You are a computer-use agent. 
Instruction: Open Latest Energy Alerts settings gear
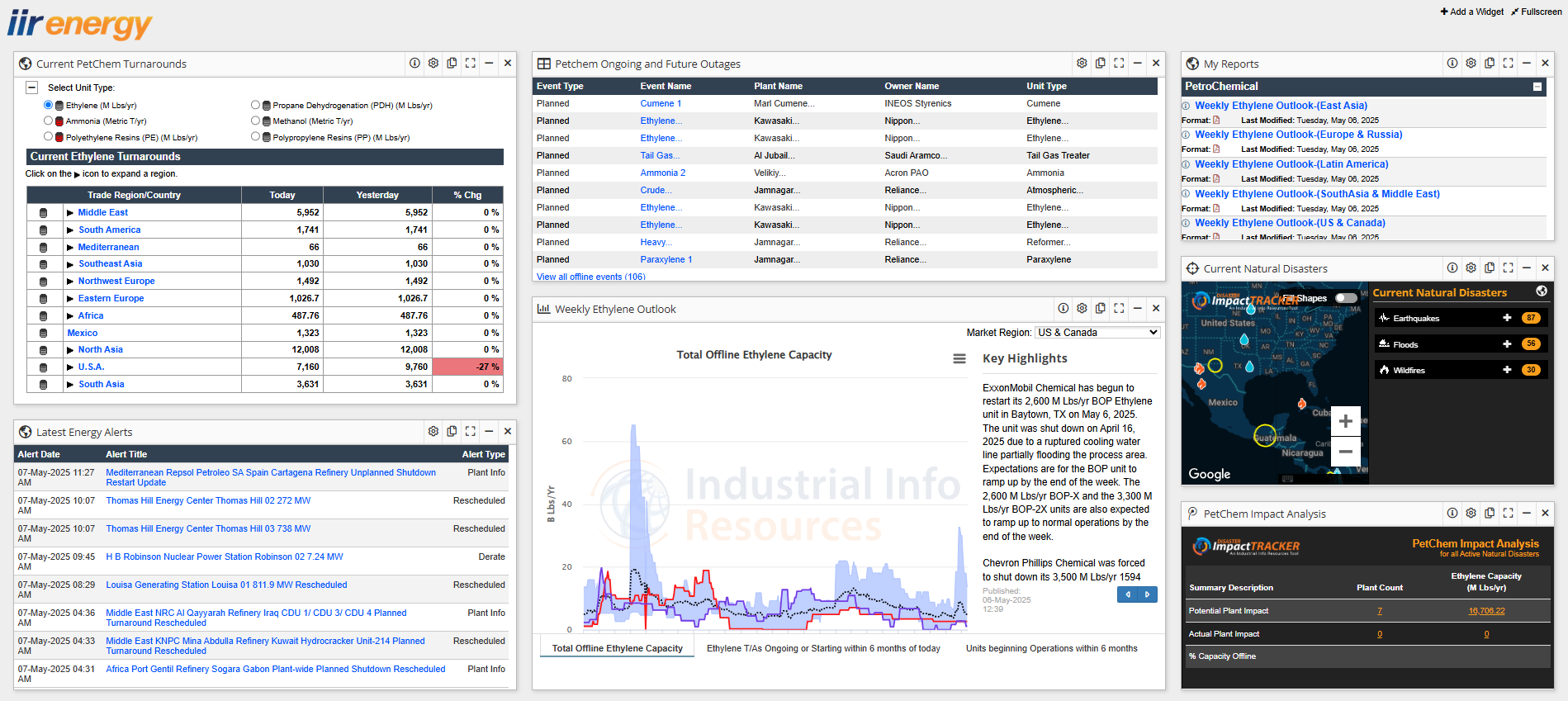(433, 431)
